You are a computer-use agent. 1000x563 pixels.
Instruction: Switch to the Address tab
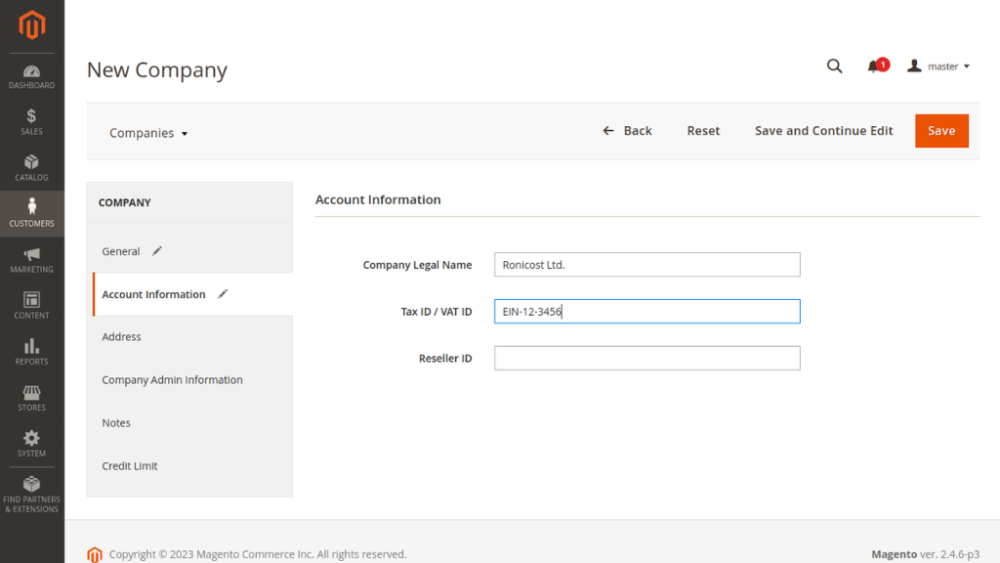[121, 337]
